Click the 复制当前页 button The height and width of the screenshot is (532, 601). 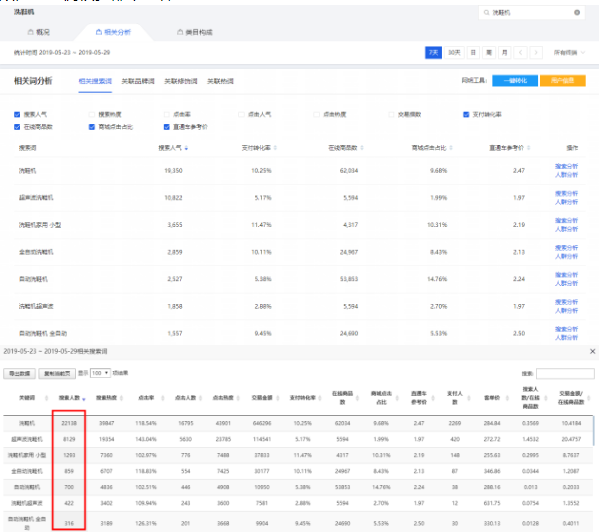(57, 373)
